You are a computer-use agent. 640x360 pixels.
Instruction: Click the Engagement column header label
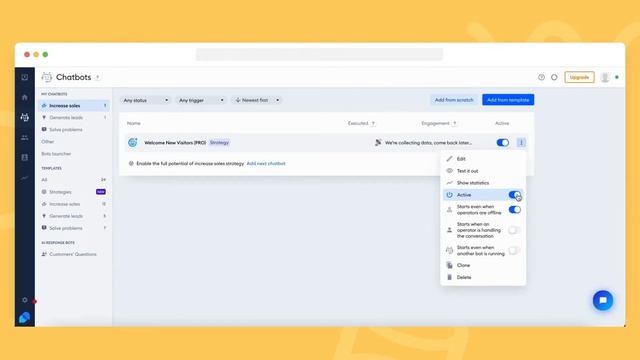[x=435, y=123]
